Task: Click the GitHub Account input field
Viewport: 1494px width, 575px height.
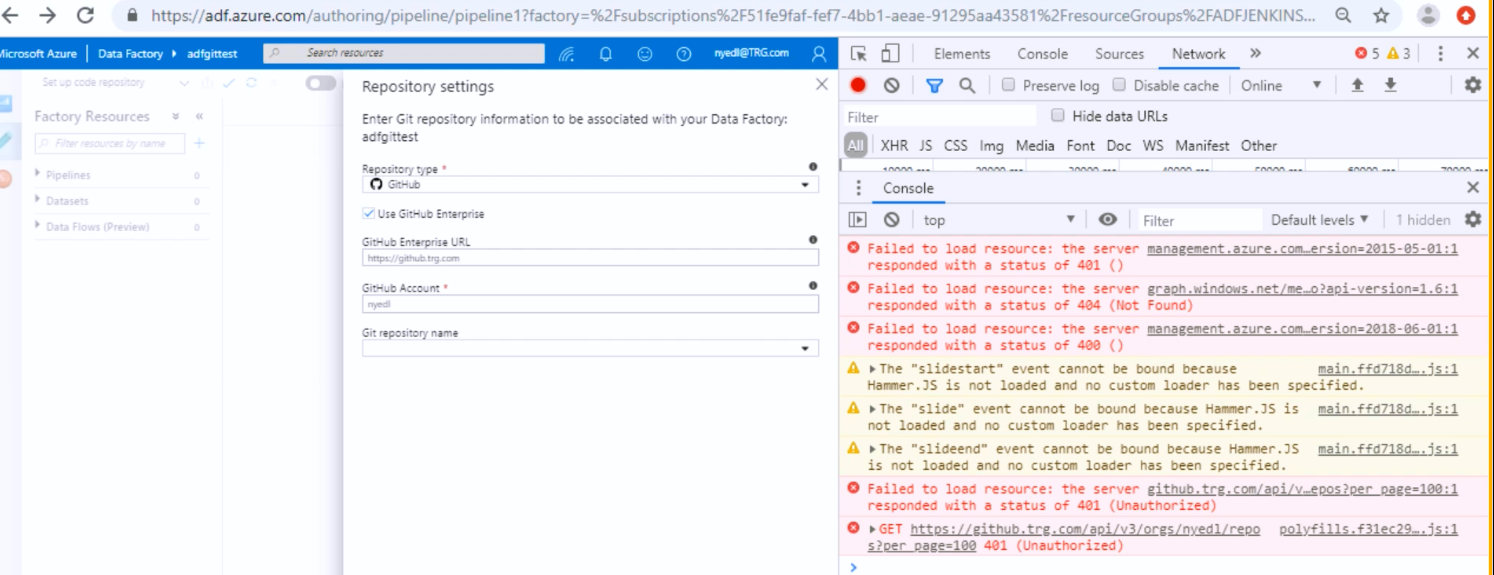Action: [x=590, y=304]
